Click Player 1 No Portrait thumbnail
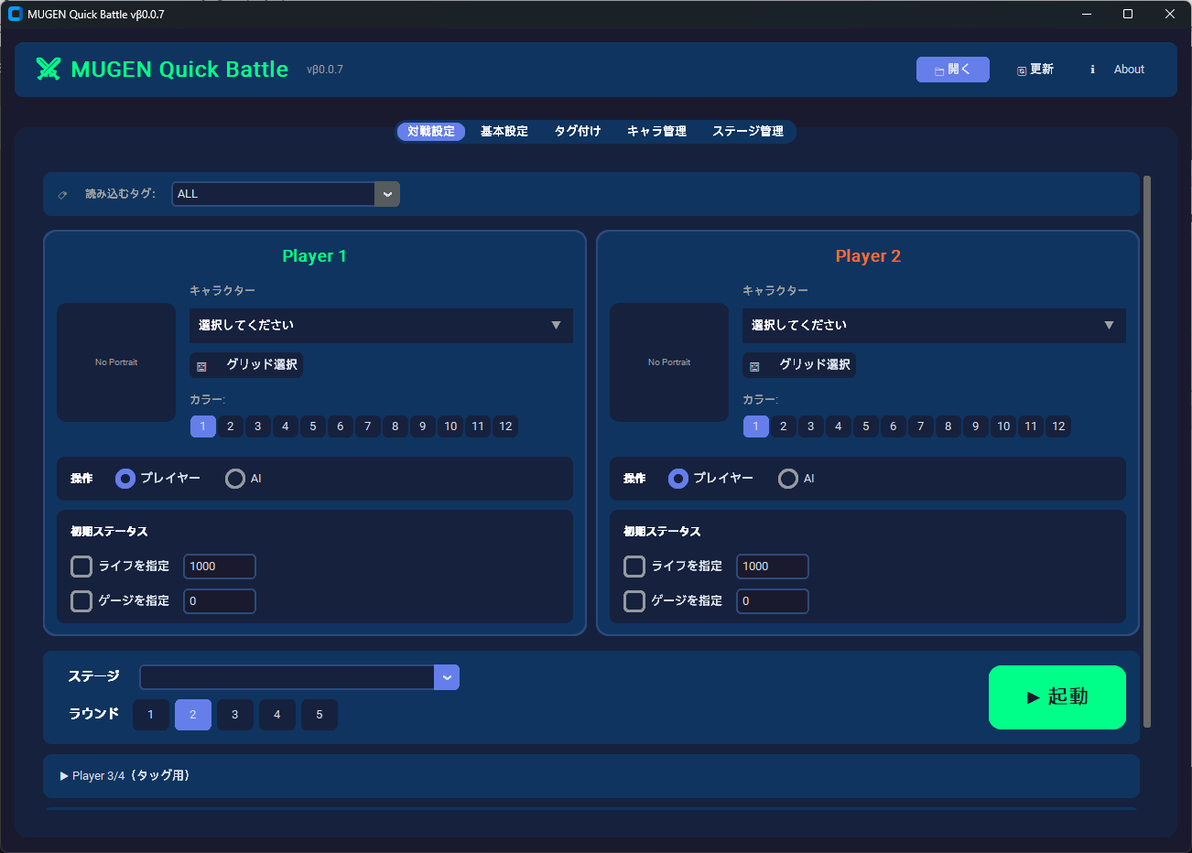The height and width of the screenshot is (853, 1192). 116,363
